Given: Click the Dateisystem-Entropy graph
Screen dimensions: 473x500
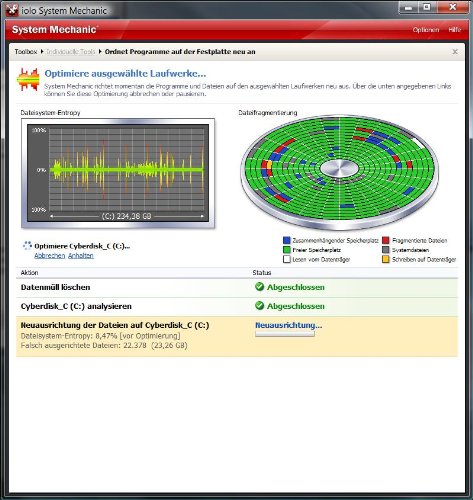Looking at the screenshot, I should coord(118,173).
